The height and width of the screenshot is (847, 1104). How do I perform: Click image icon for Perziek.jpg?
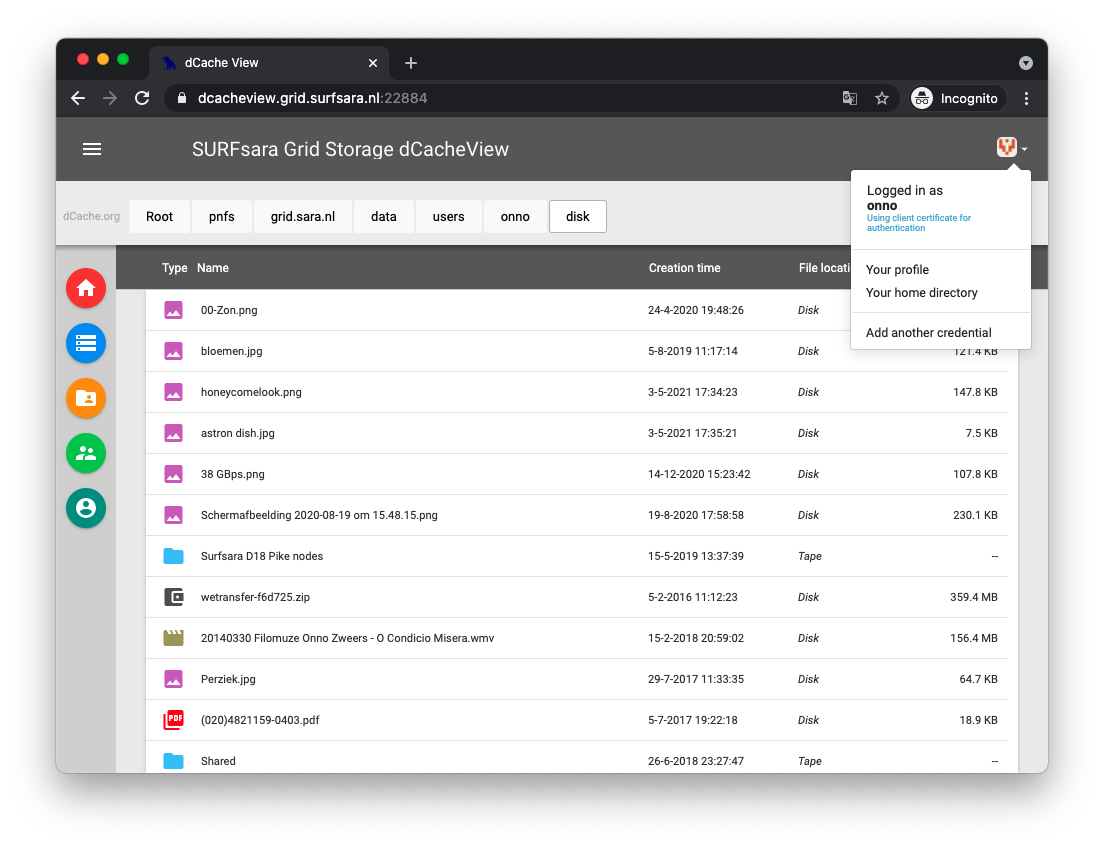pos(173,679)
